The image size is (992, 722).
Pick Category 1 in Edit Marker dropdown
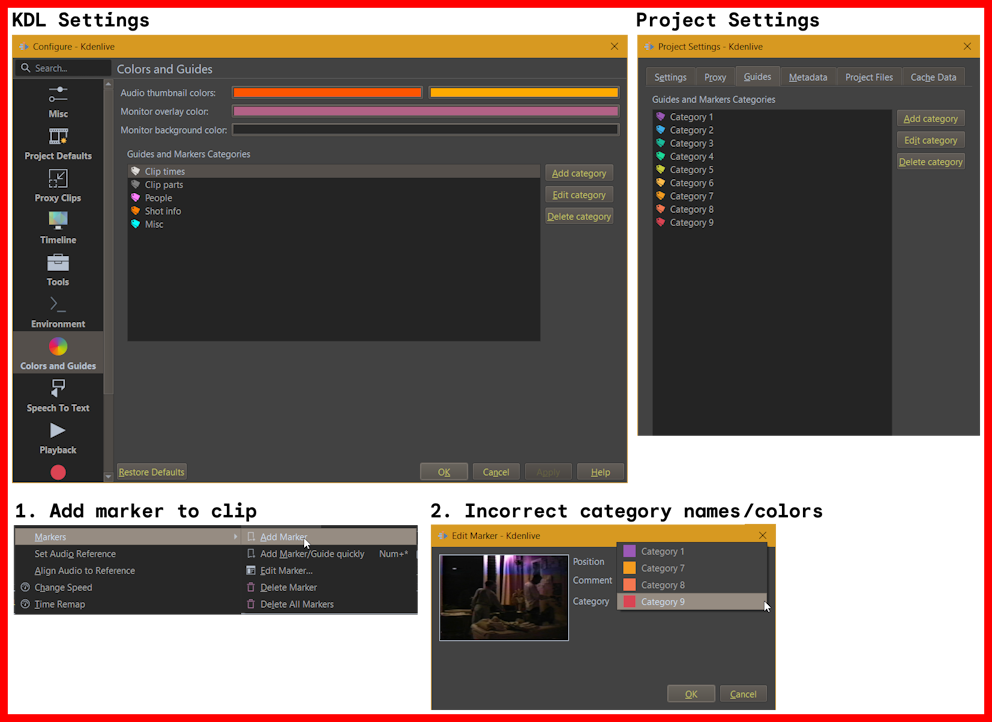click(x=692, y=552)
